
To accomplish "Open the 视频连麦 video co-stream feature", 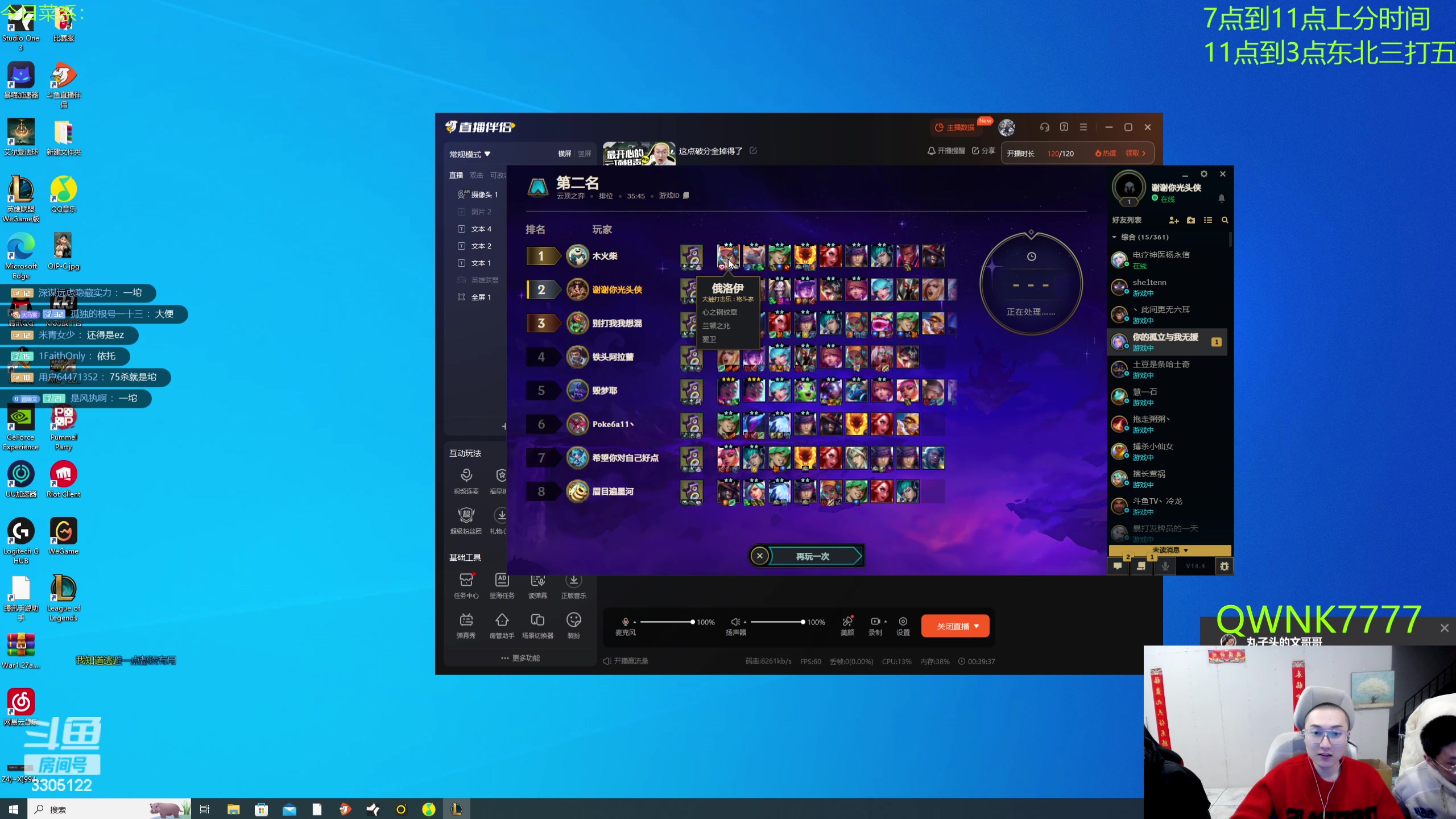I will tap(466, 481).
